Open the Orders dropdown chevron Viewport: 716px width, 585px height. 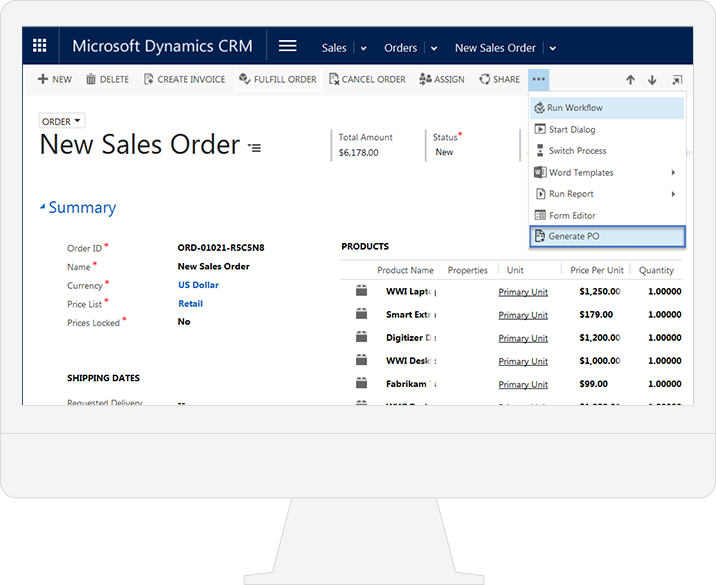(434, 48)
